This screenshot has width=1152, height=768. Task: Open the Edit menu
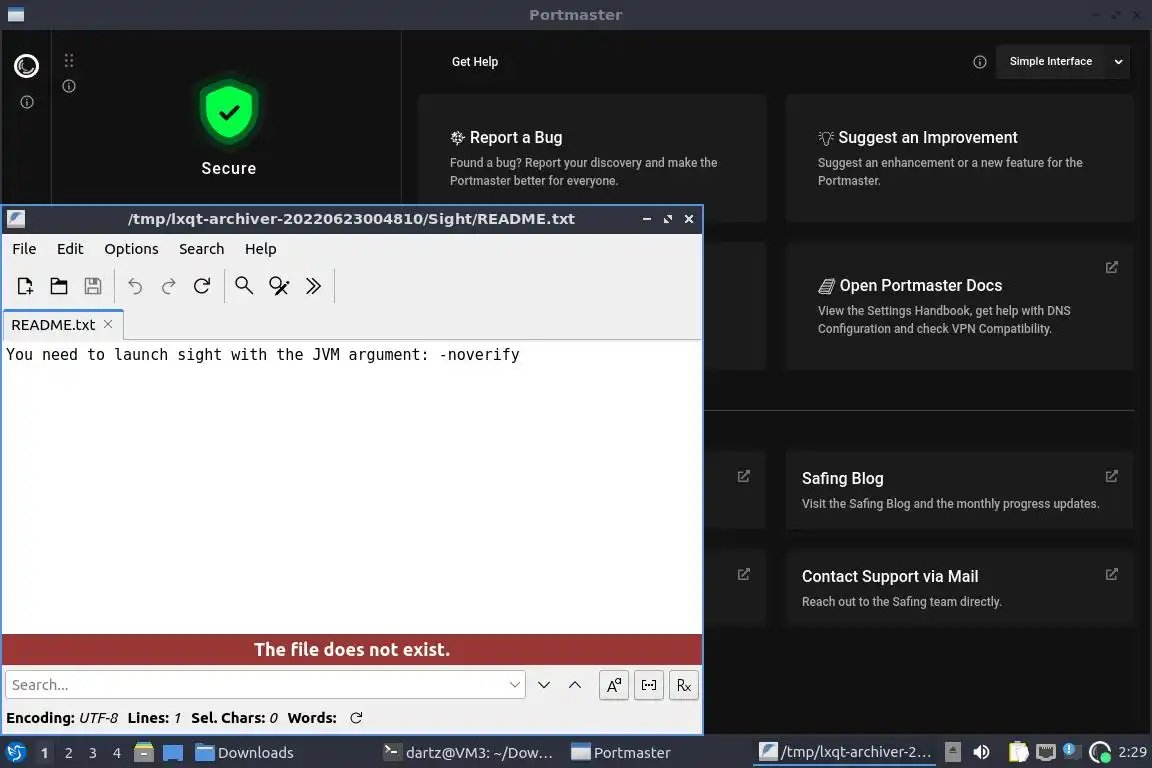click(x=70, y=249)
